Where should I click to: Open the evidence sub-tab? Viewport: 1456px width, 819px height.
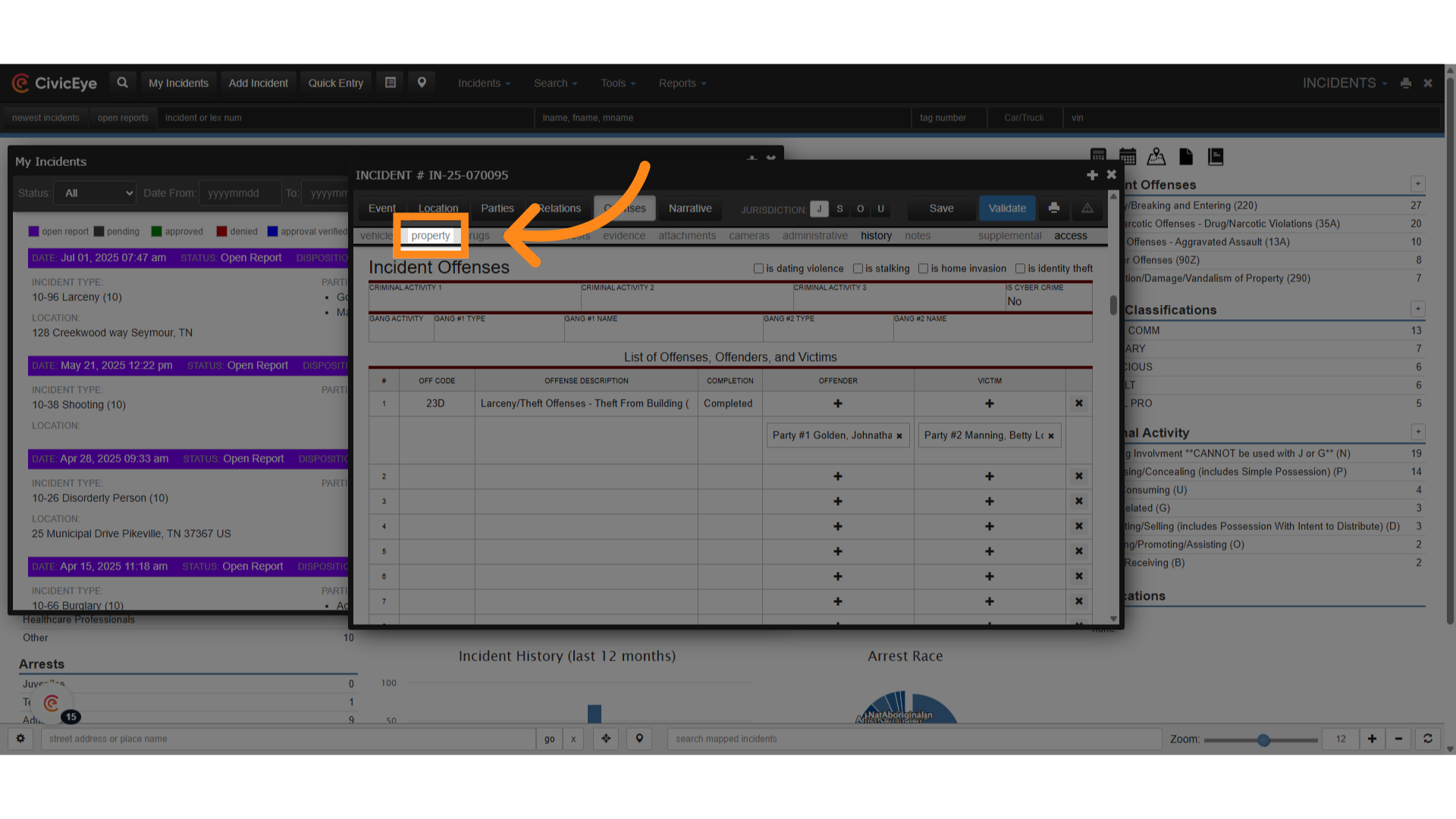pos(624,236)
